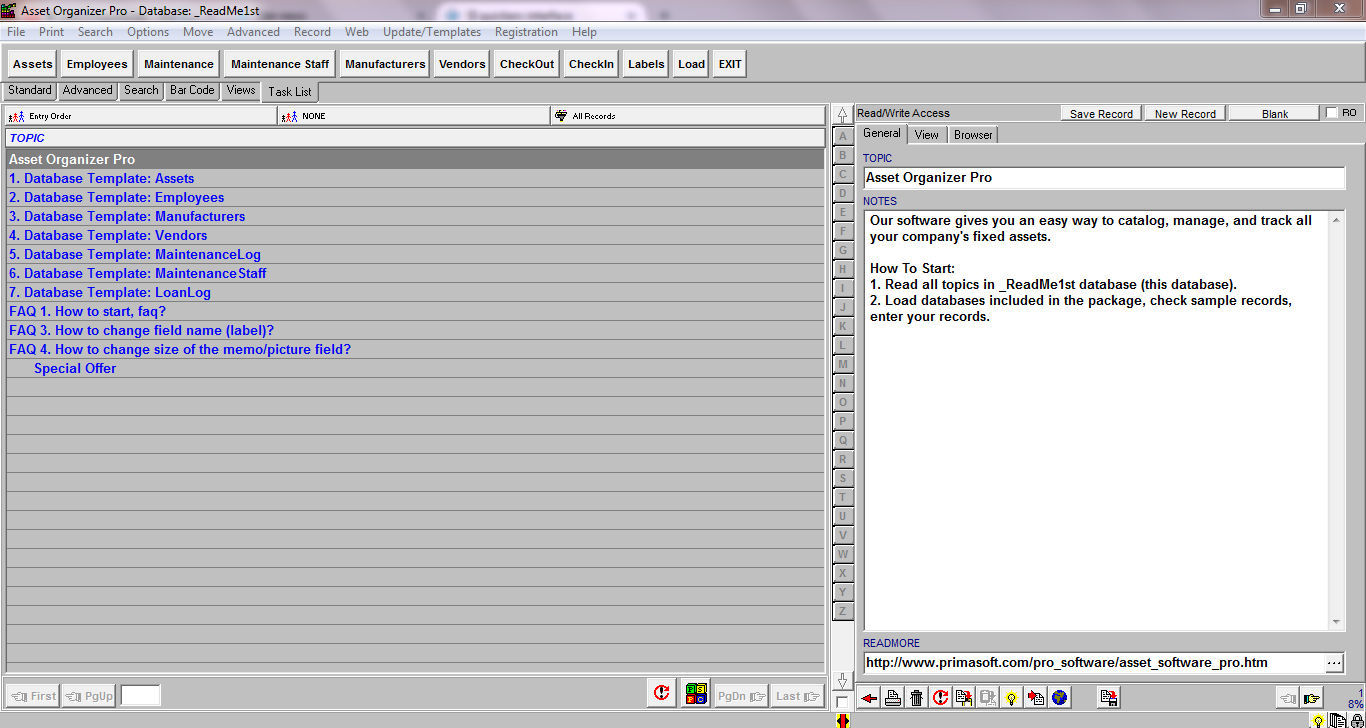Click the padlock icon in the status bar
This screenshot has width=1366, height=728.
(x=1356, y=721)
